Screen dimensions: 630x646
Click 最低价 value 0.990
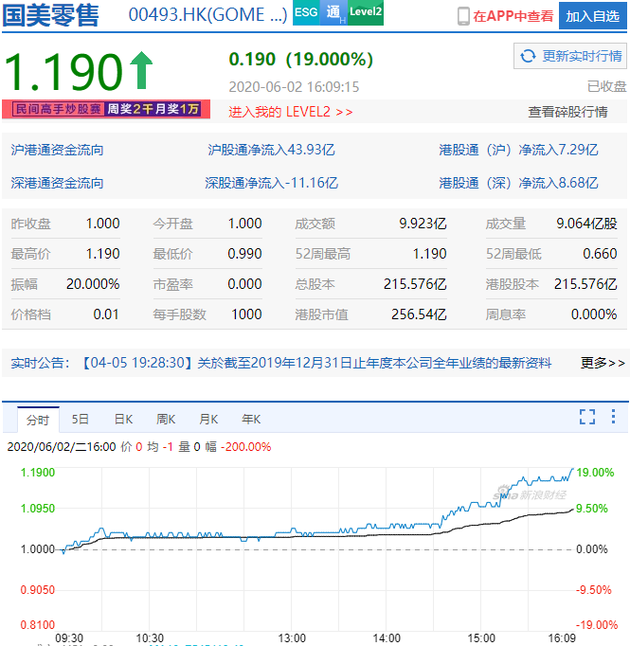click(x=245, y=254)
